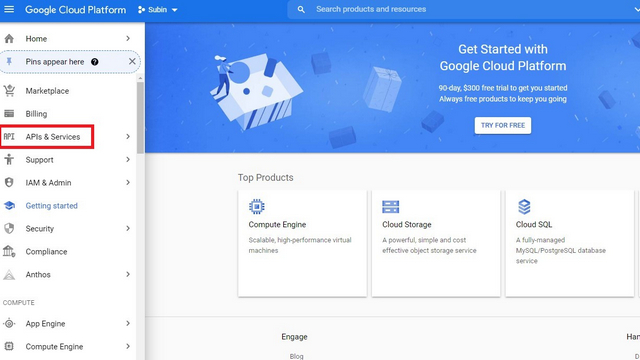Open Security menu item
This screenshot has height=360, width=640.
pyautogui.click(x=40, y=229)
